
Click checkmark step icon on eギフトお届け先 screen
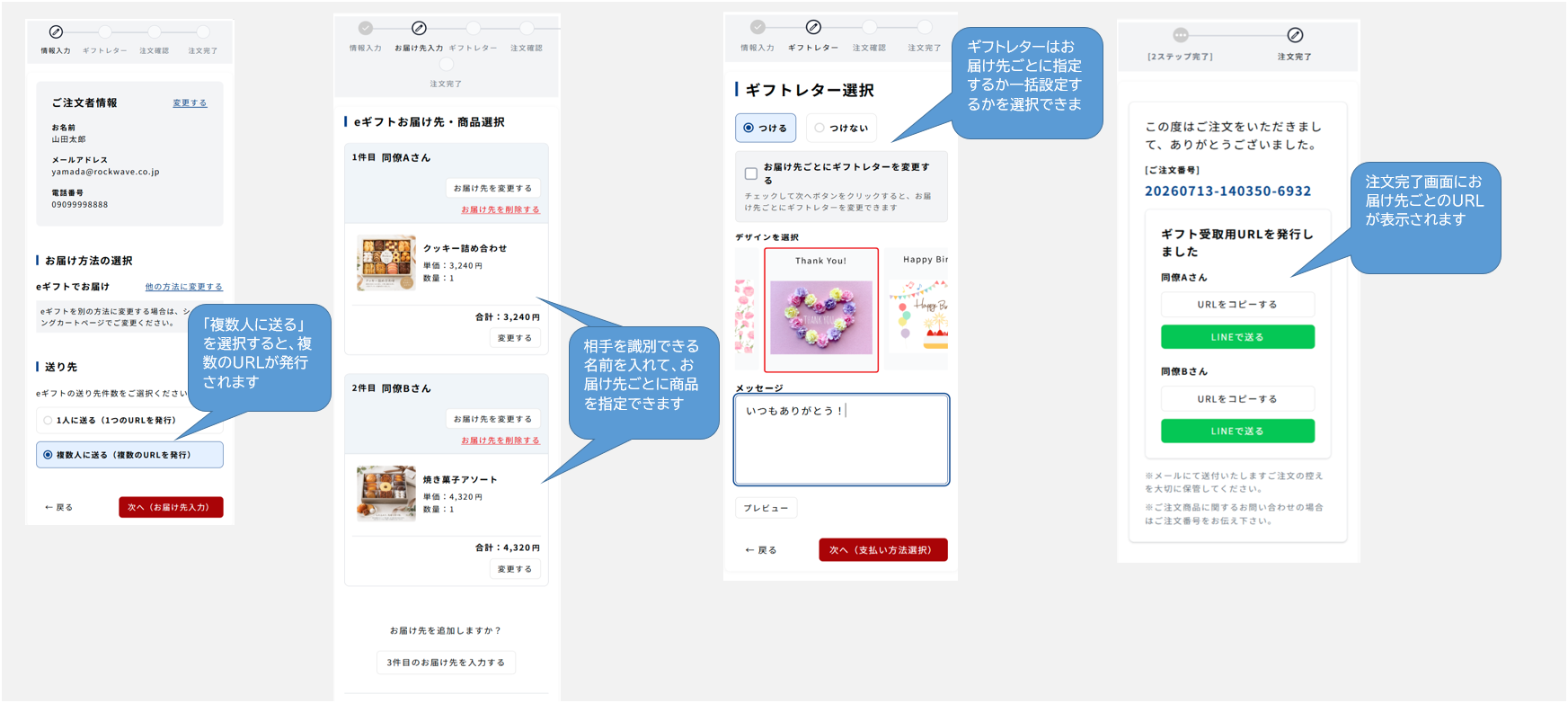coord(365,28)
